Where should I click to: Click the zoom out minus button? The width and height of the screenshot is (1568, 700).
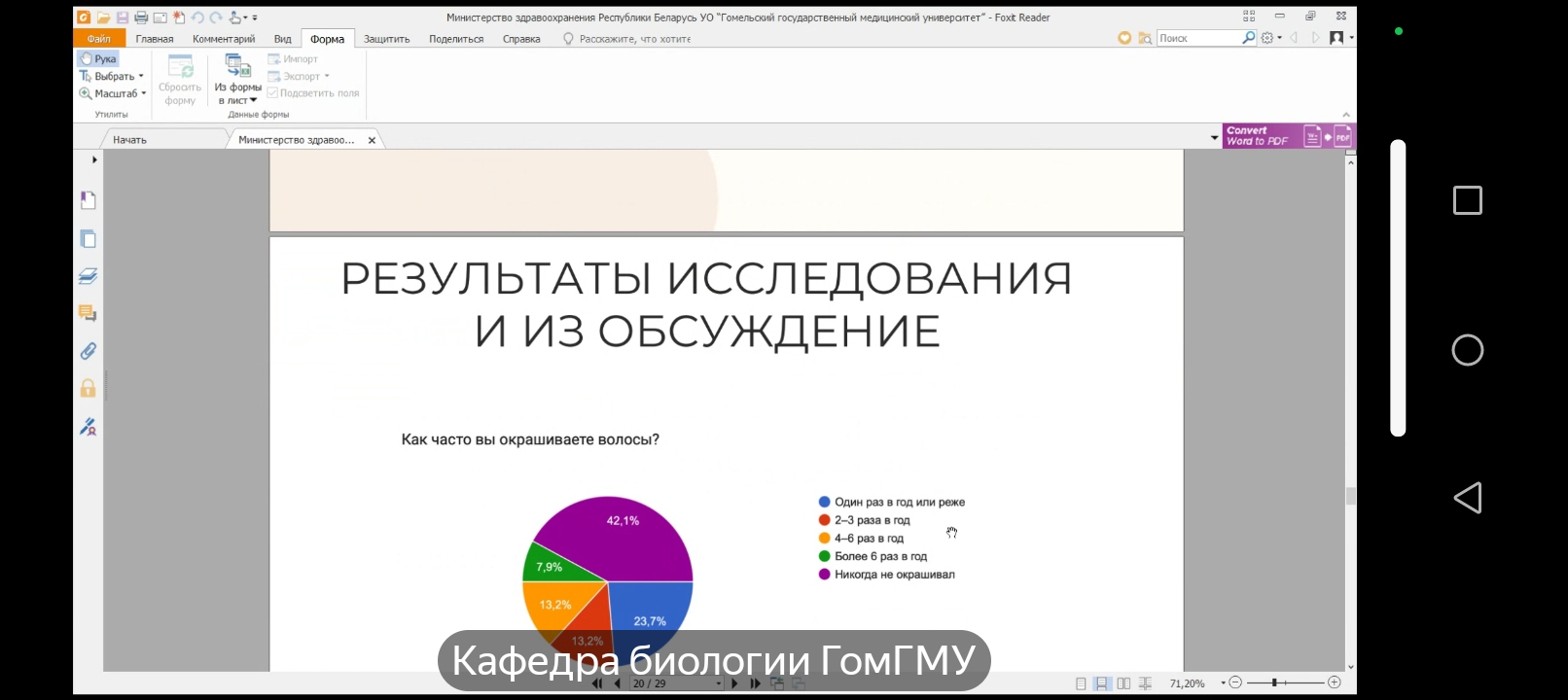1235,682
